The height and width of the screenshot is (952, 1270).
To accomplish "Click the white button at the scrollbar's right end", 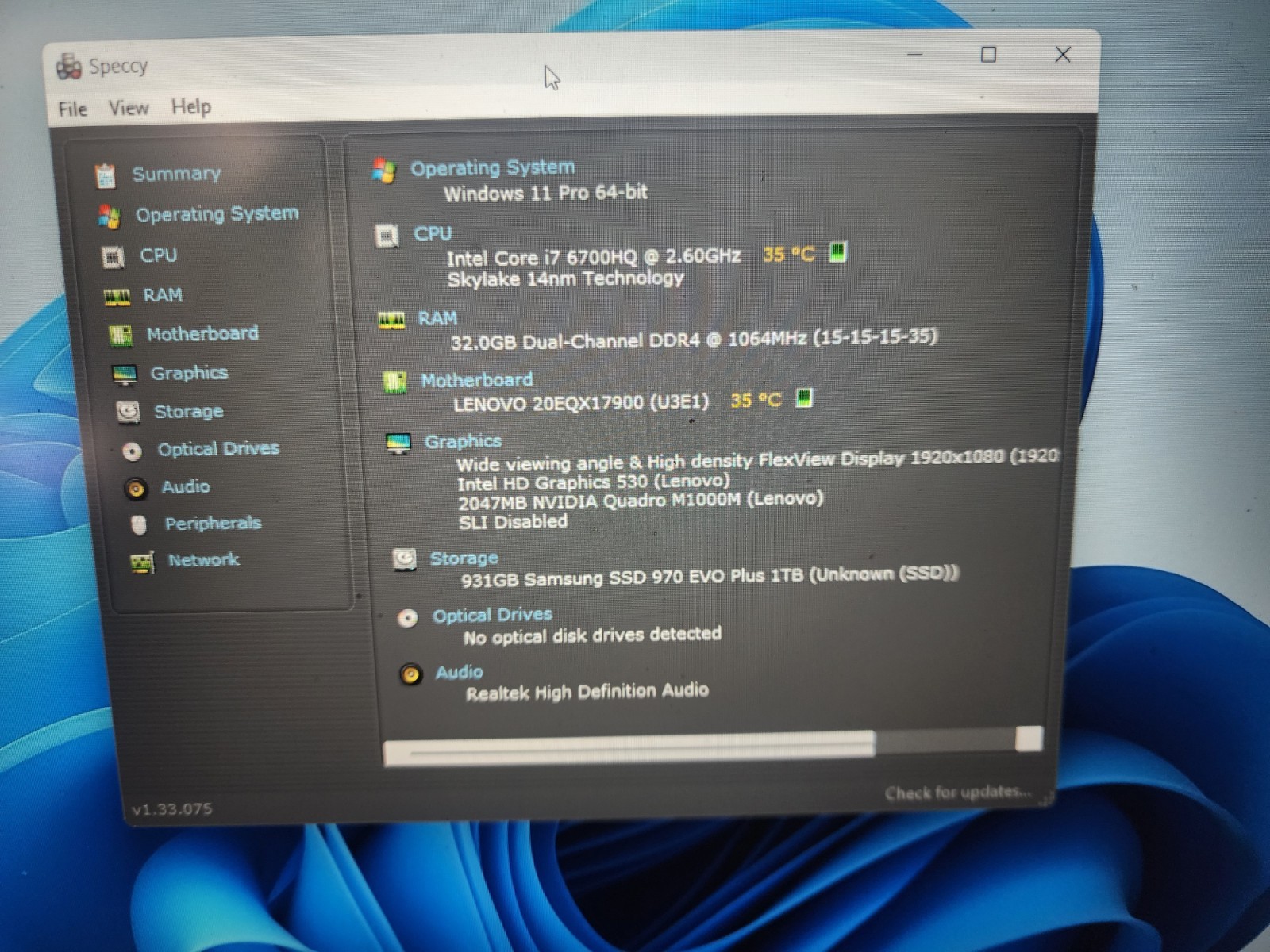I will (x=1029, y=739).
